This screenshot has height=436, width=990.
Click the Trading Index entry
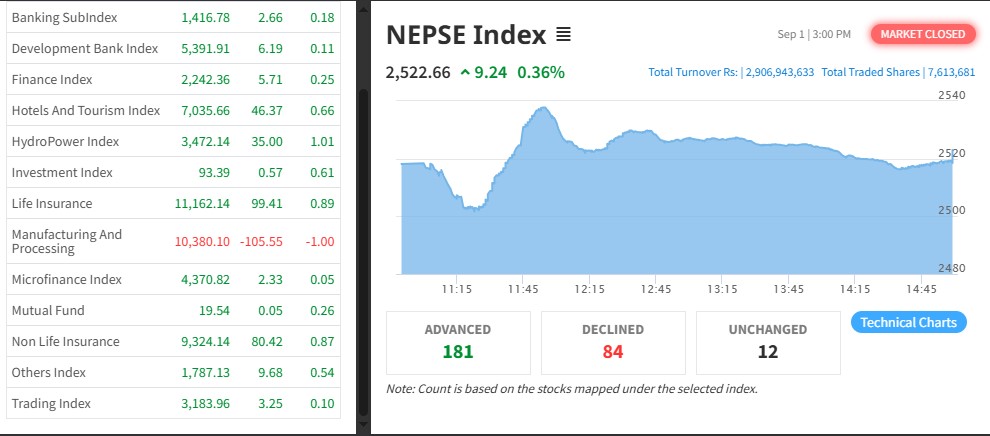pos(174,403)
